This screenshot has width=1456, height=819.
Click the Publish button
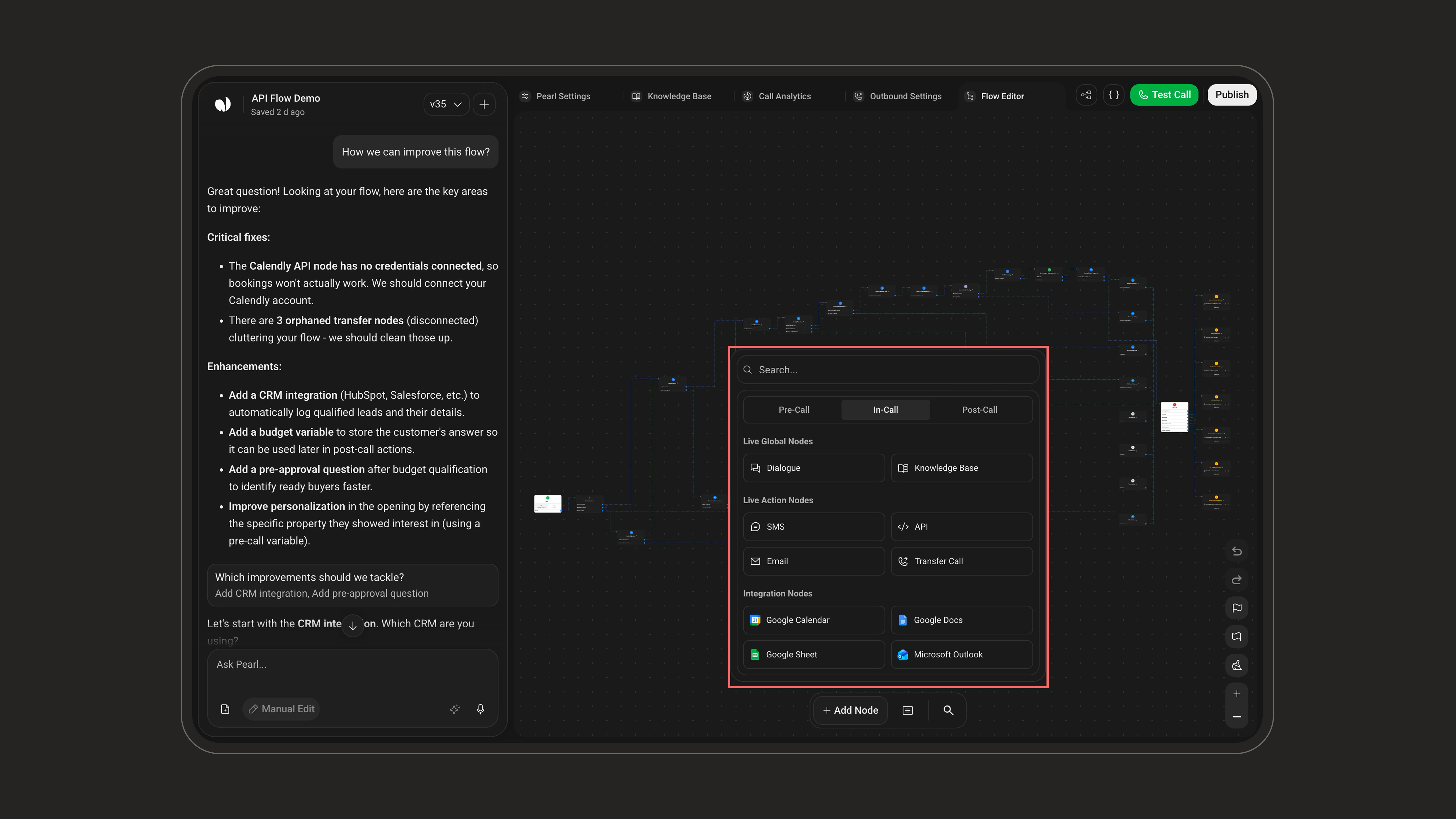[1232, 95]
